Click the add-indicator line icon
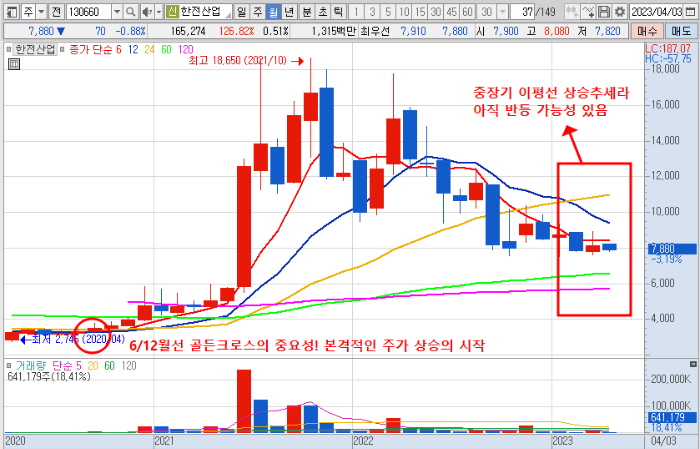Image resolution: width=700 pixels, height=449 pixels. click(x=588, y=12)
